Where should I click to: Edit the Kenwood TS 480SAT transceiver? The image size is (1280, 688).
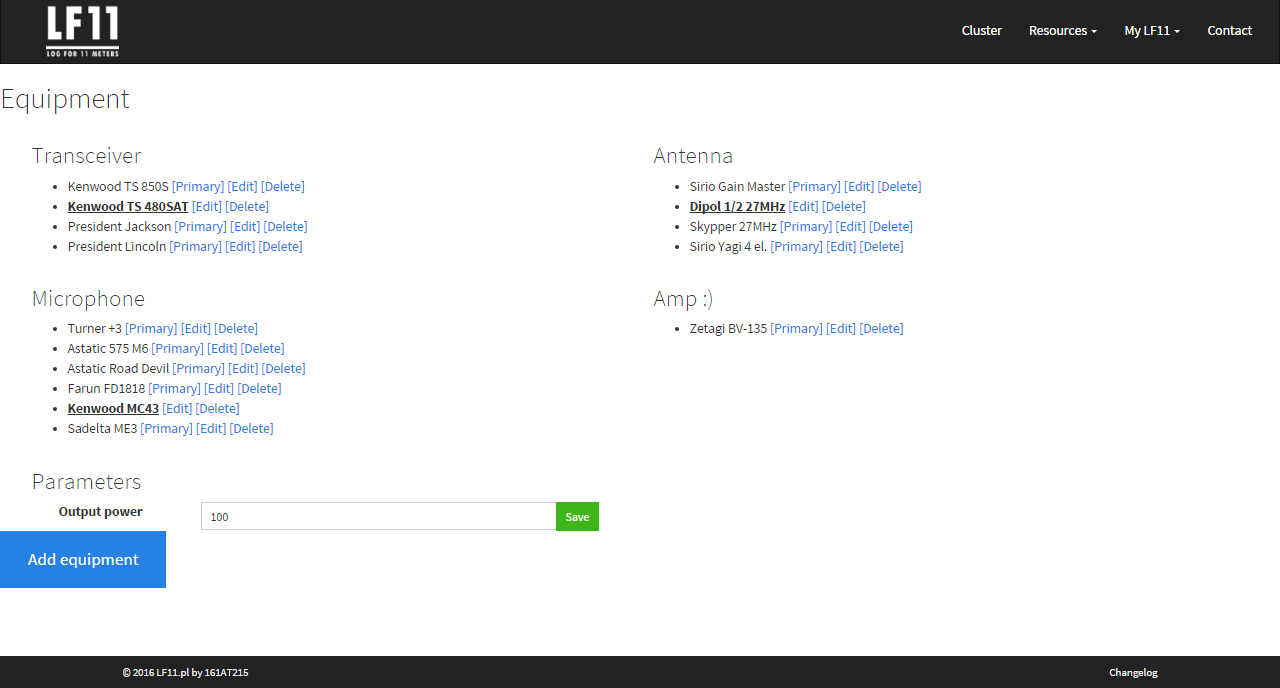[x=207, y=207]
